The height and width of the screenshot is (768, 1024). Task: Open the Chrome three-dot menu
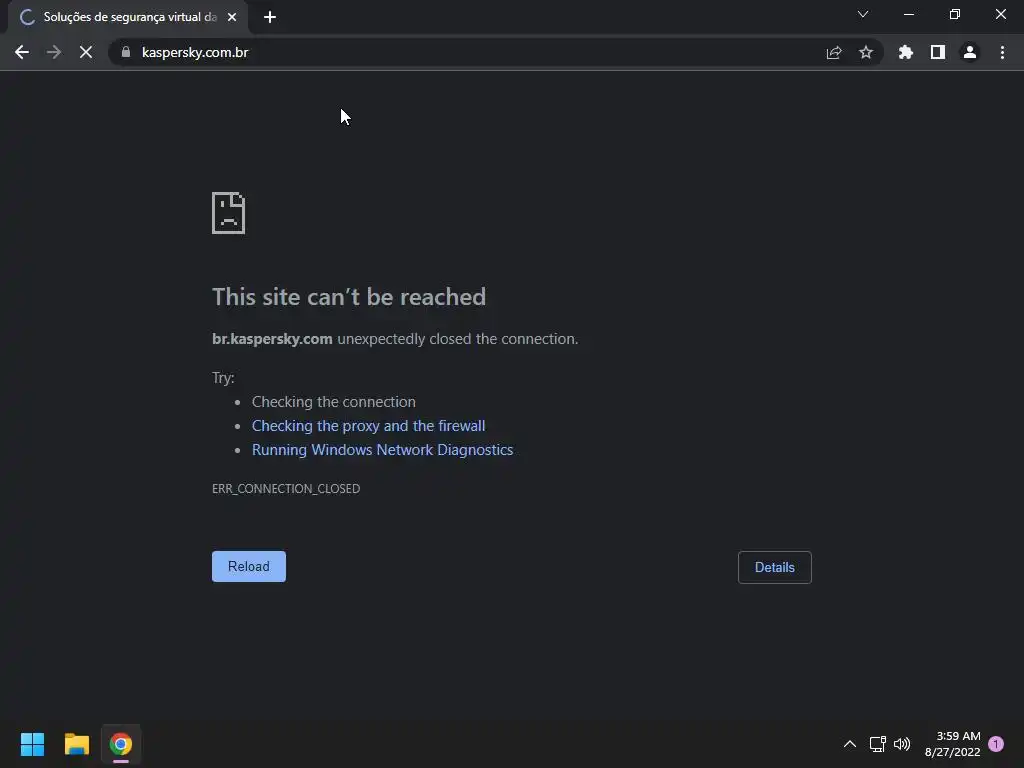(x=1002, y=52)
